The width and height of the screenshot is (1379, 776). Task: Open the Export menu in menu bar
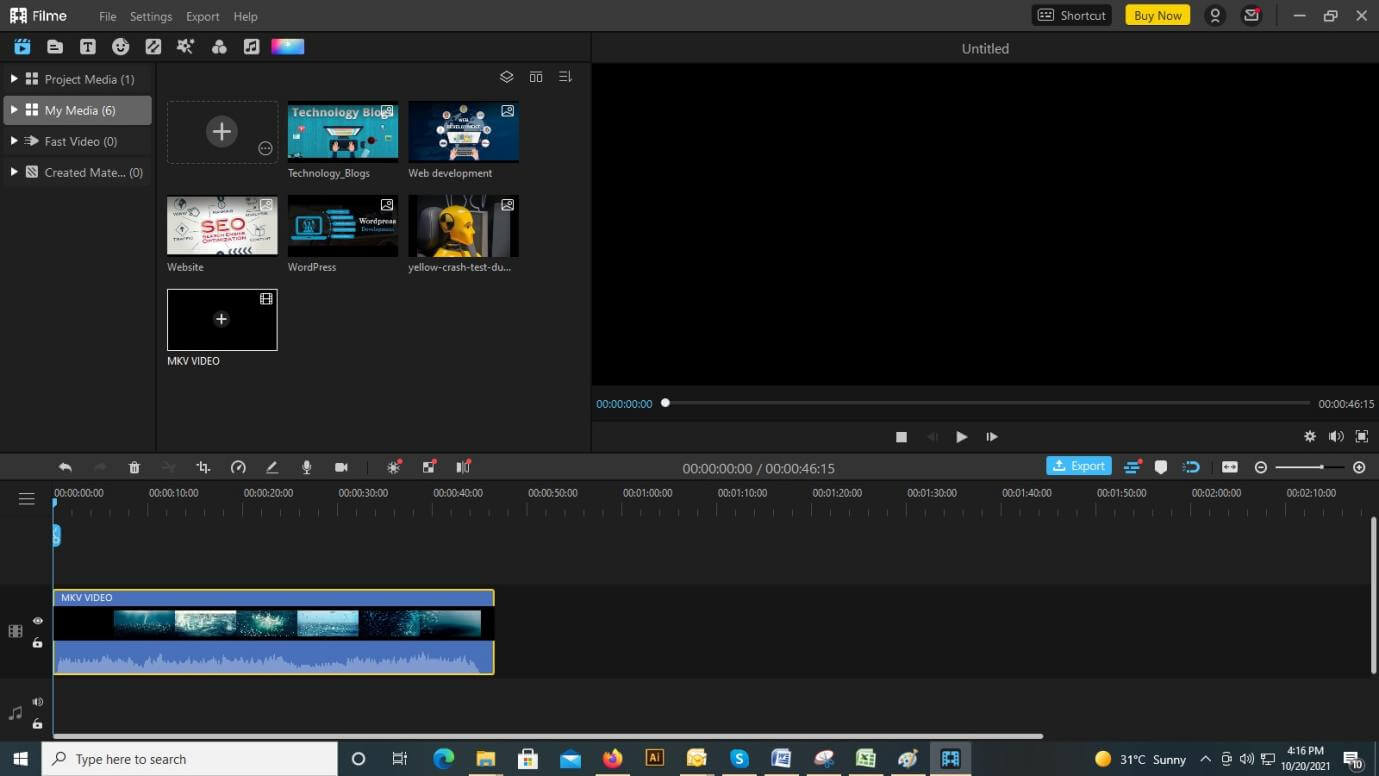tap(202, 16)
